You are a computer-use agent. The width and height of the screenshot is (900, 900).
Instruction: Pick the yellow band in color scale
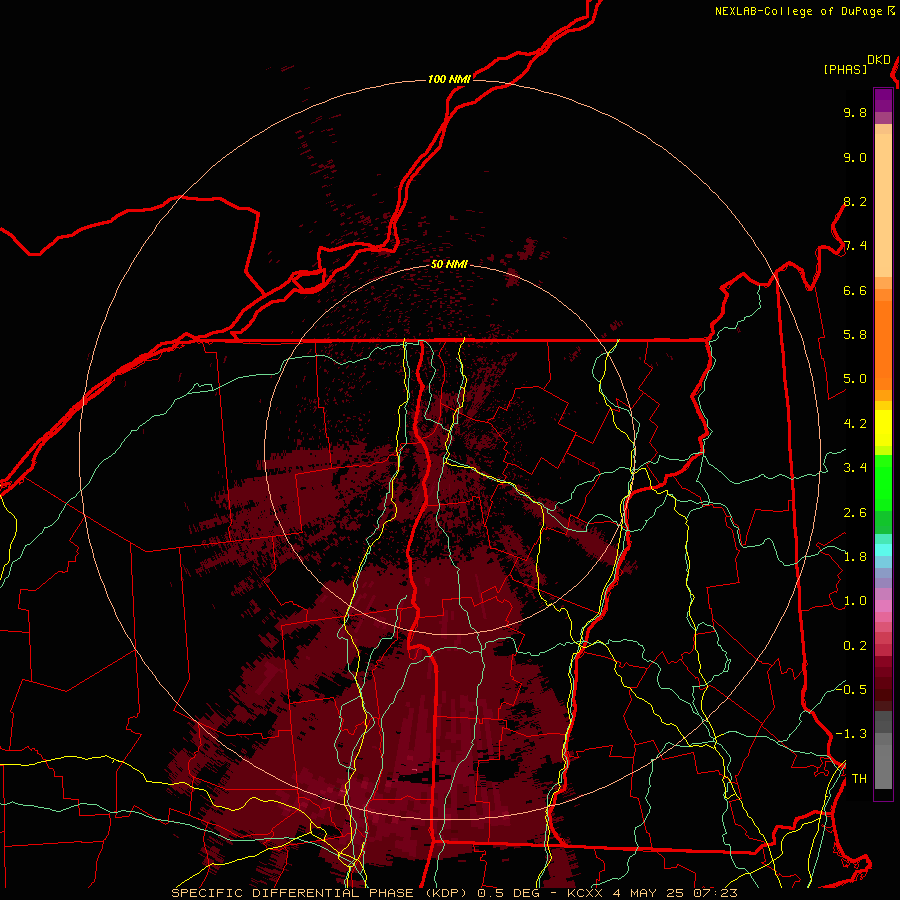click(883, 428)
